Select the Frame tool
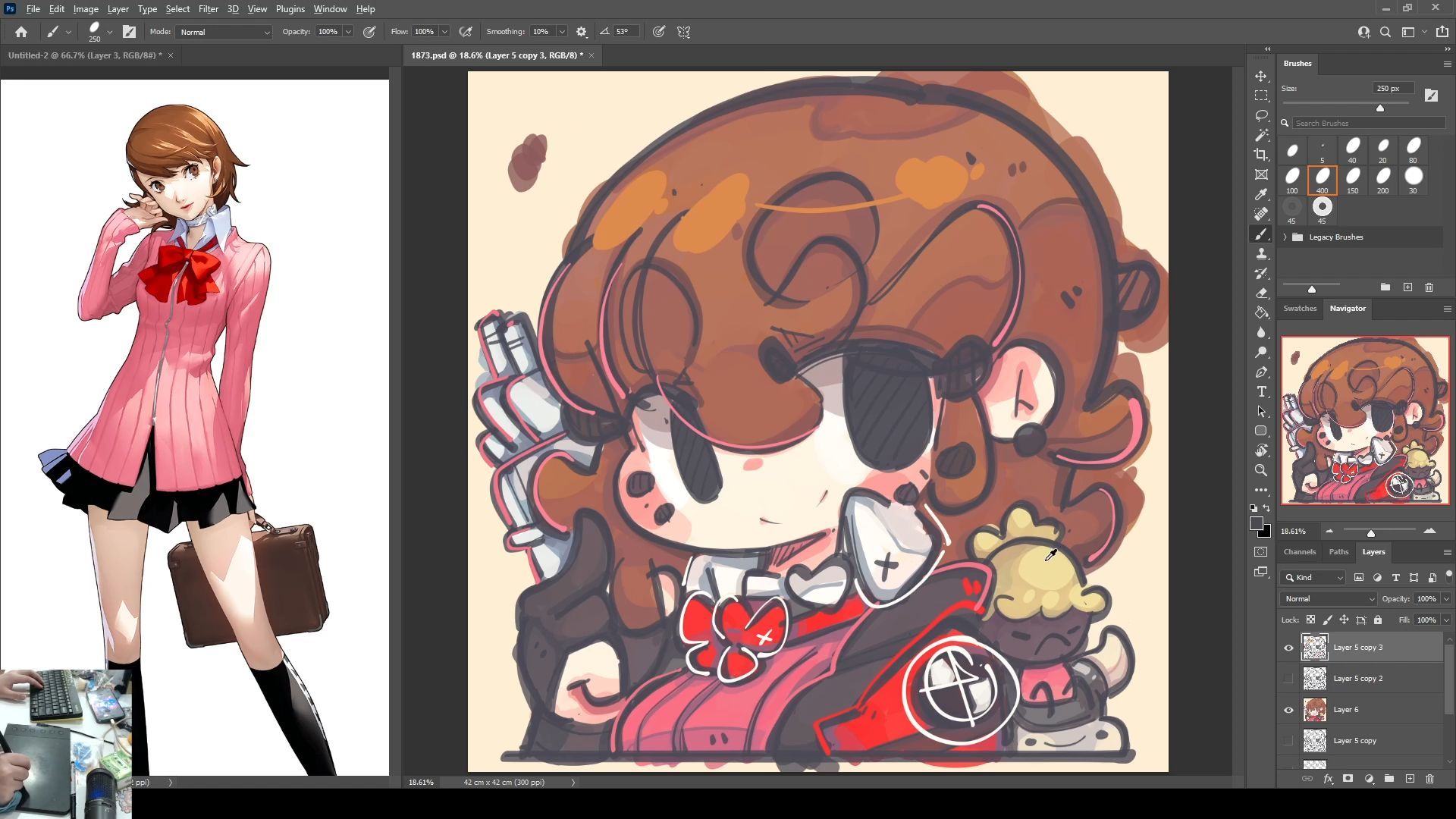This screenshot has width=1456, height=819. click(1261, 174)
